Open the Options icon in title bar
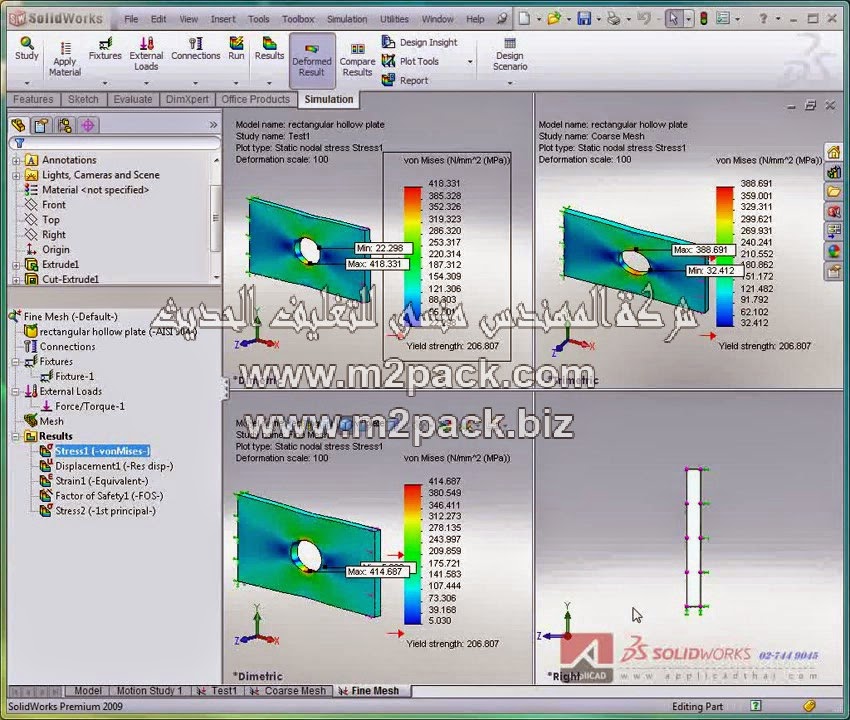Image resolution: width=850 pixels, height=720 pixels. pyautogui.click(x=723, y=19)
